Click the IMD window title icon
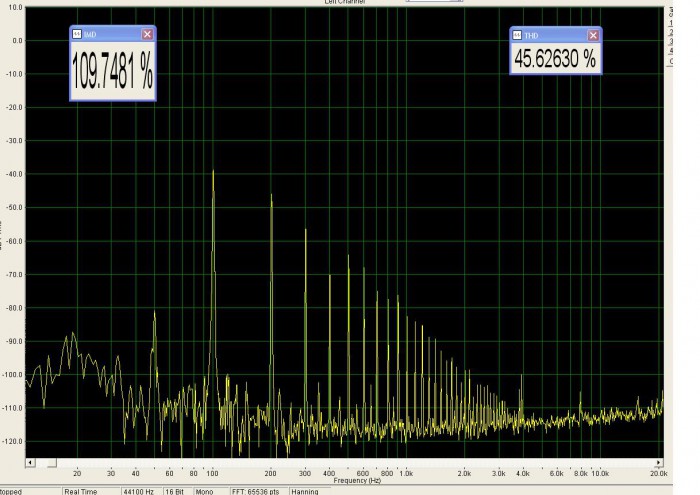The height and width of the screenshot is (495, 700). (x=77, y=34)
